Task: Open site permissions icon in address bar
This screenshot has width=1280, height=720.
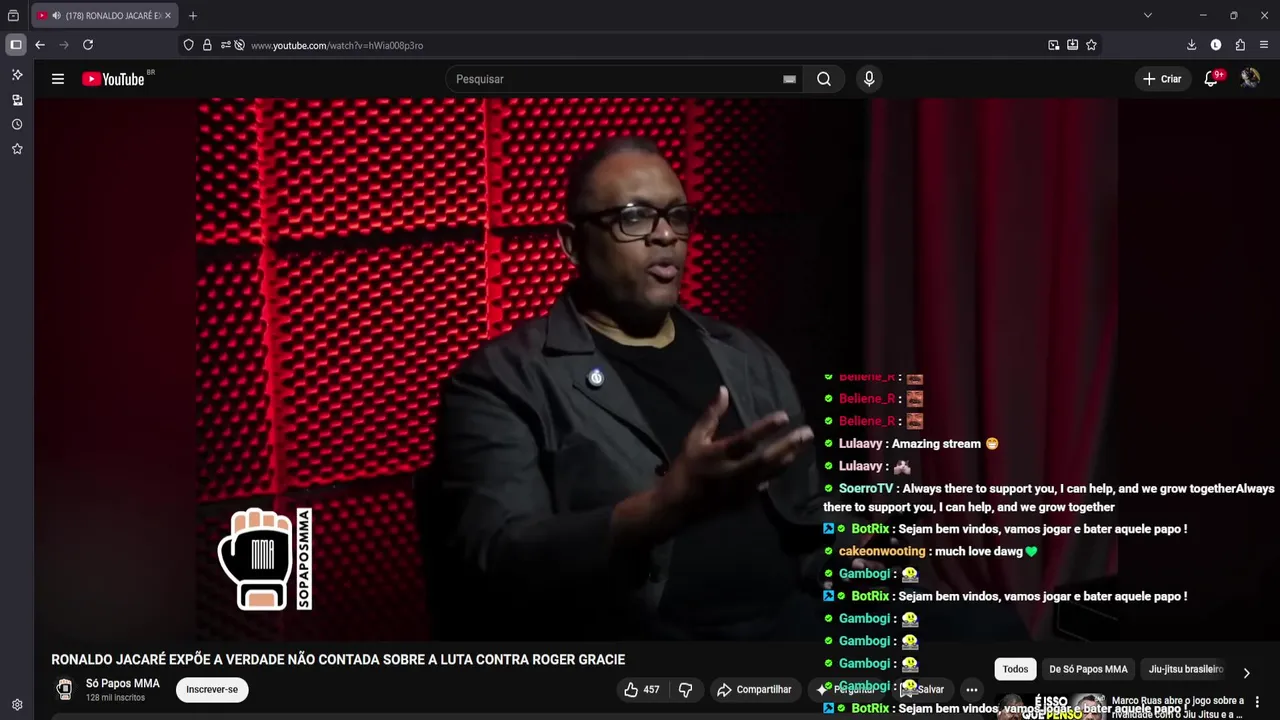Action: click(225, 45)
